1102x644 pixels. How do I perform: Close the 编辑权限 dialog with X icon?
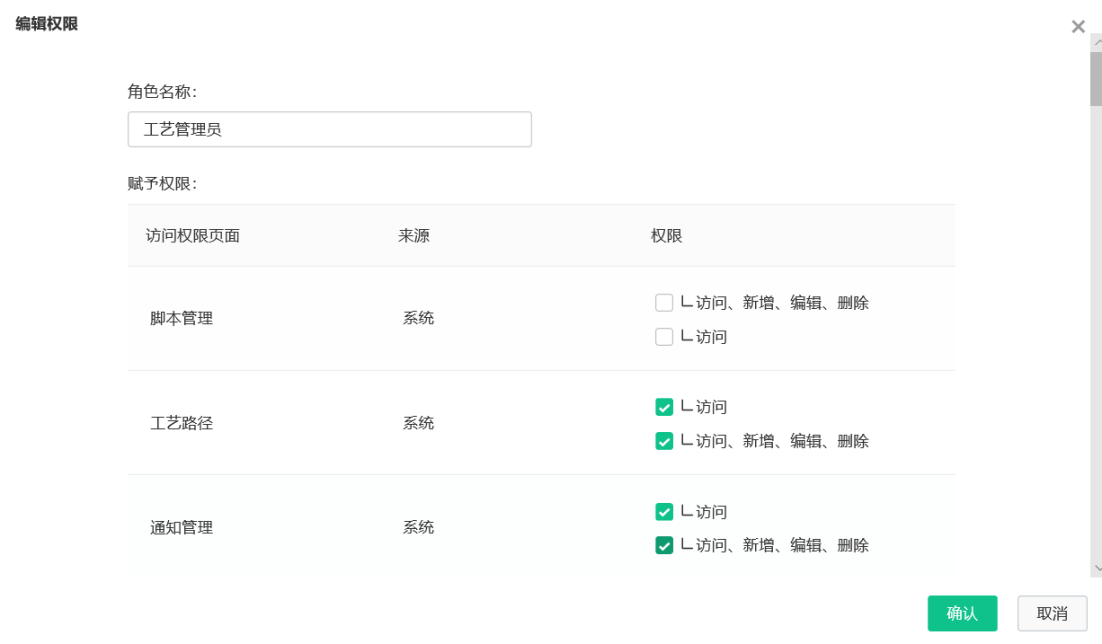[x=1077, y=27]
